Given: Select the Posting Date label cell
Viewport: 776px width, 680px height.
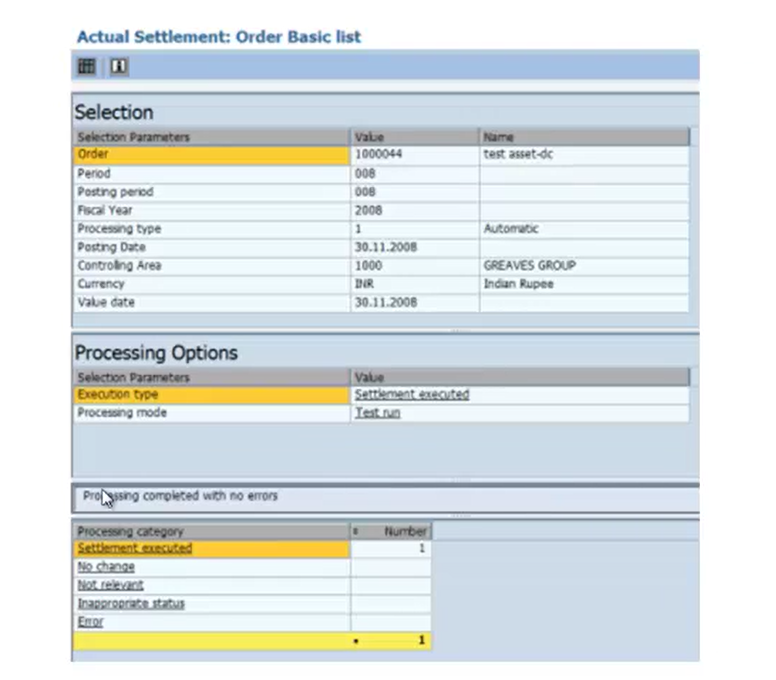Looking at the screenshot, I should [212, 247].
